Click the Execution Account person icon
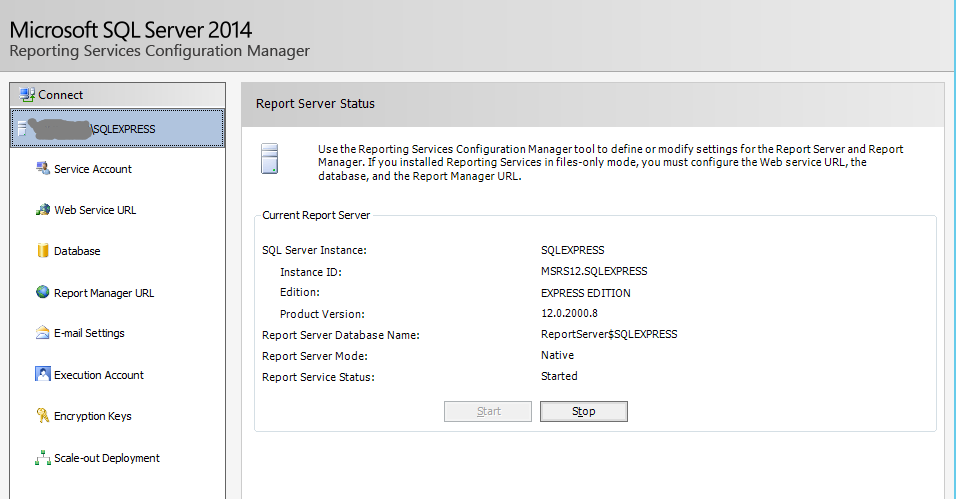The height and width of the screenshot is (499, 956). point(43,374)
